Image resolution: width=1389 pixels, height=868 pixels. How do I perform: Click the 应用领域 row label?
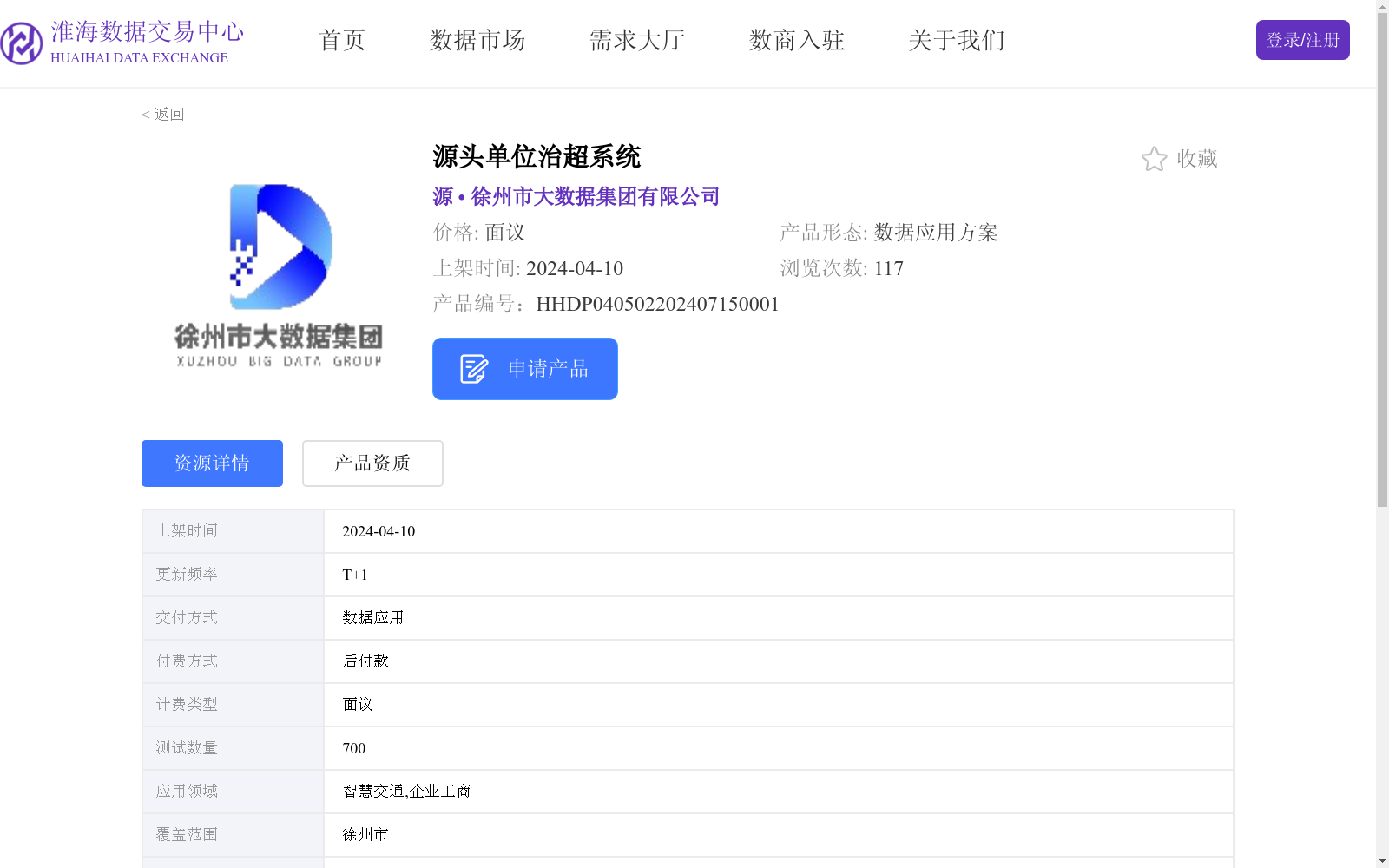click(x=187, y=792)
